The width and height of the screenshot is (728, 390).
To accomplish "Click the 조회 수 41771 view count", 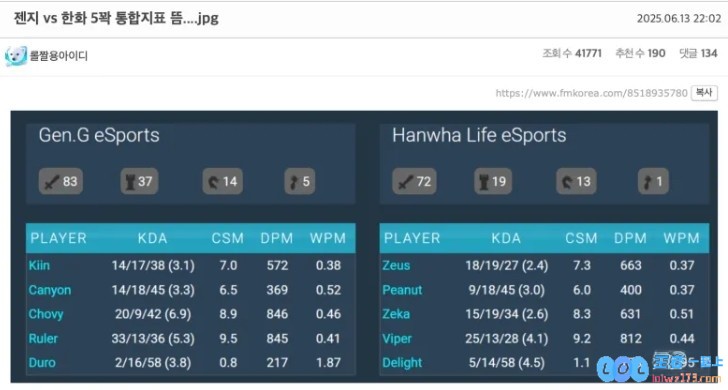I will (572, 53).
